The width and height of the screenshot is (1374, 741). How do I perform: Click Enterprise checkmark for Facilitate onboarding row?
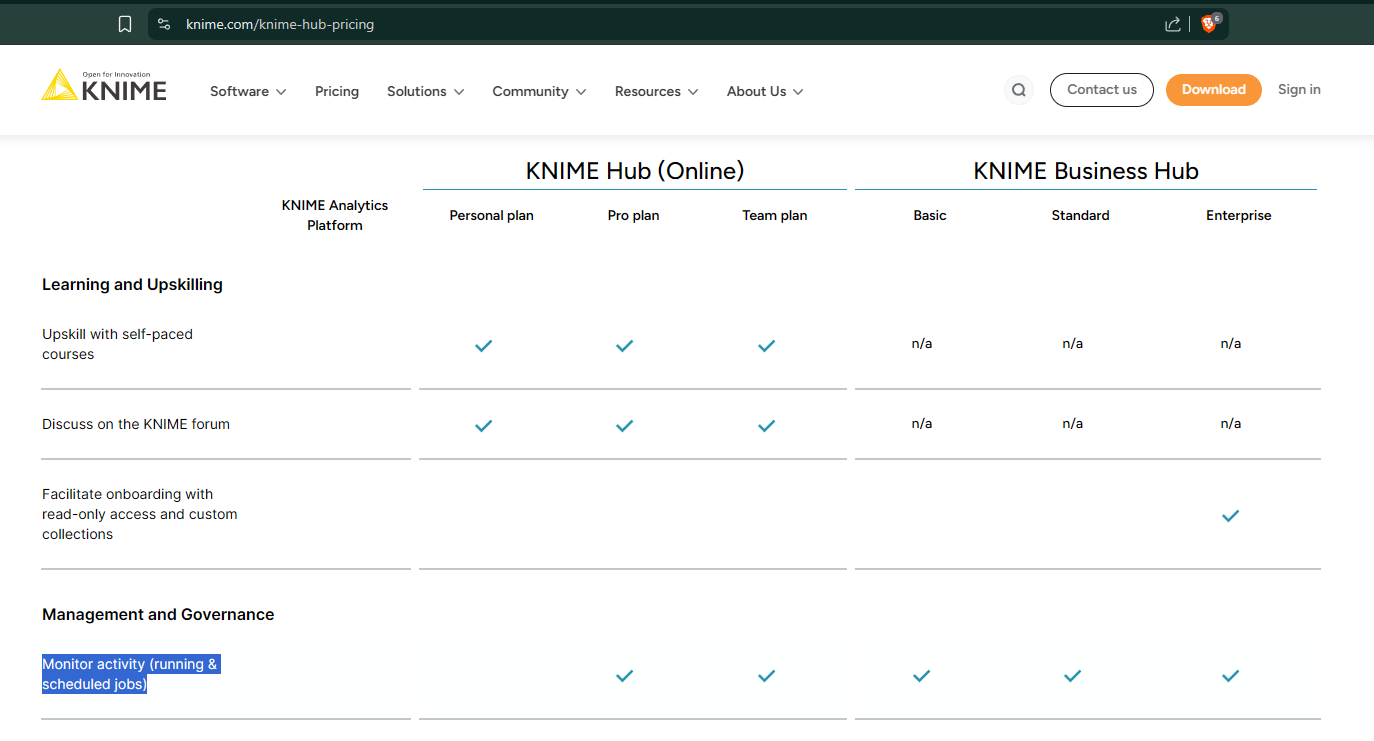pyautogui.click(x=1230, y=516)
